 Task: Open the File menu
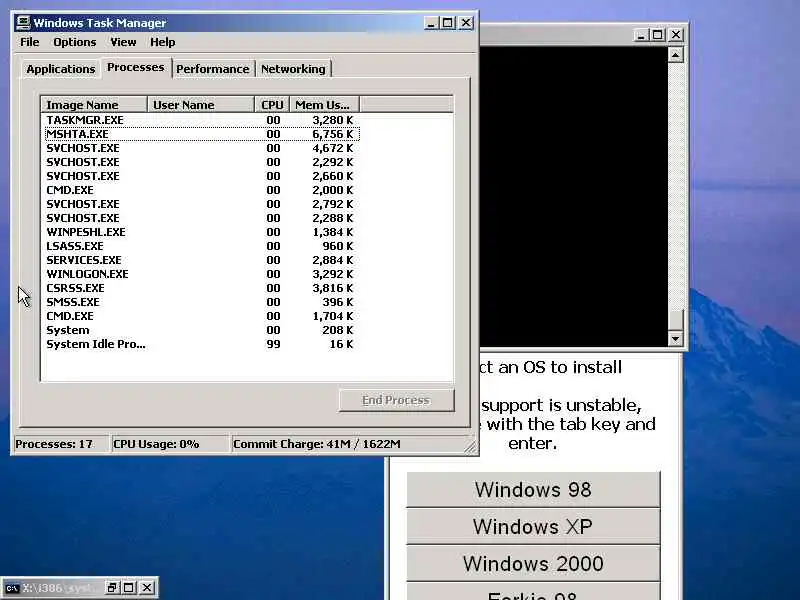click(x=30, y=42)
